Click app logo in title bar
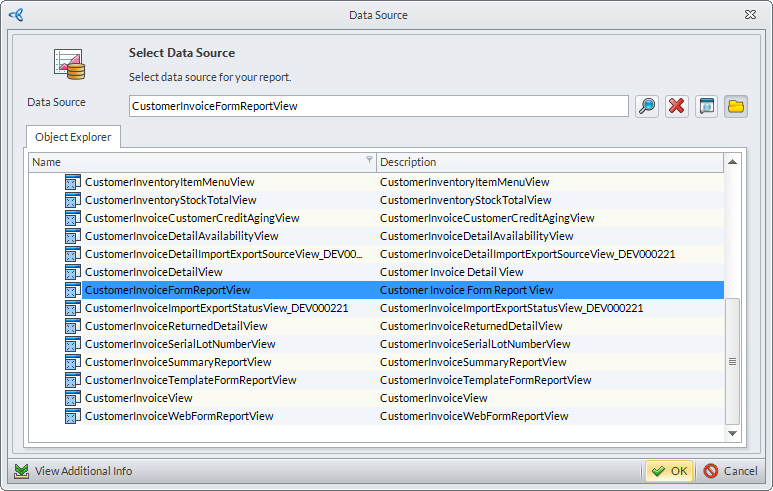 pos(15,15)
